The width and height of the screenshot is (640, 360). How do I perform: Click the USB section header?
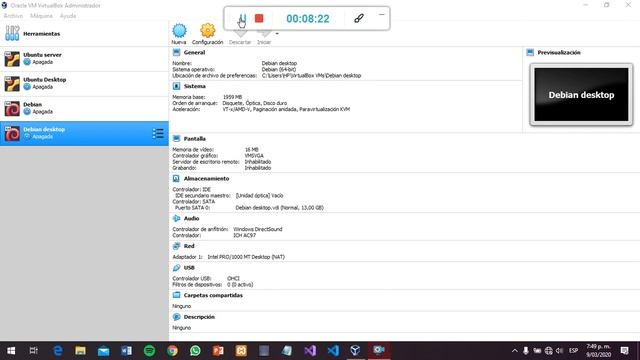point(189,268)
